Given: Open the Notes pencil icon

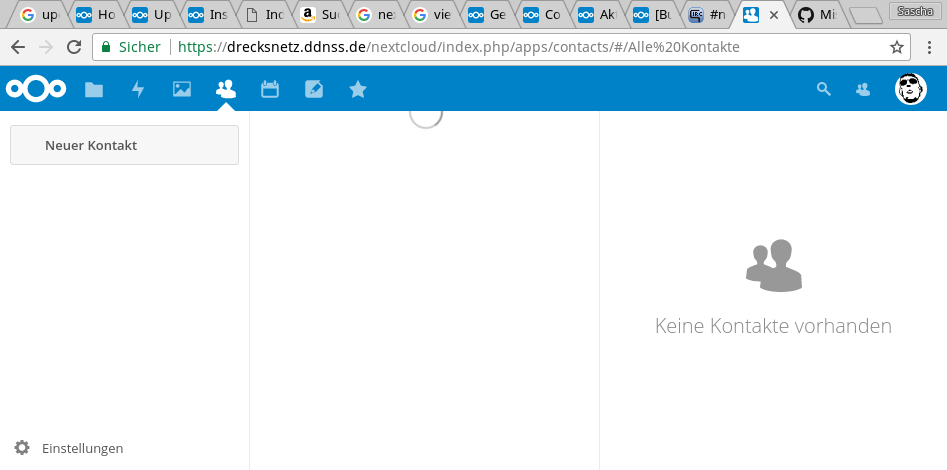Looking at the screenshot, I should [x=314, y=90].
